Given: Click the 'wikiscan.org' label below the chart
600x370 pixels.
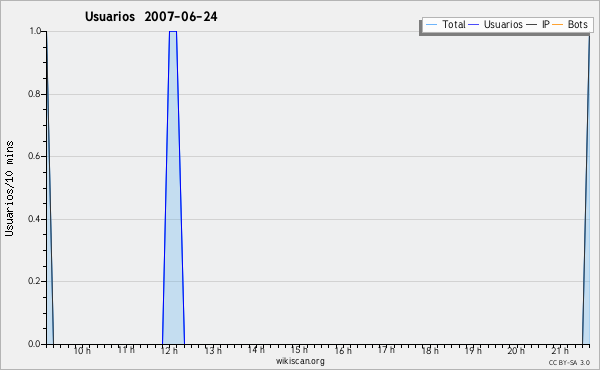Looking at the screenshot, I should tap(300, 361).
